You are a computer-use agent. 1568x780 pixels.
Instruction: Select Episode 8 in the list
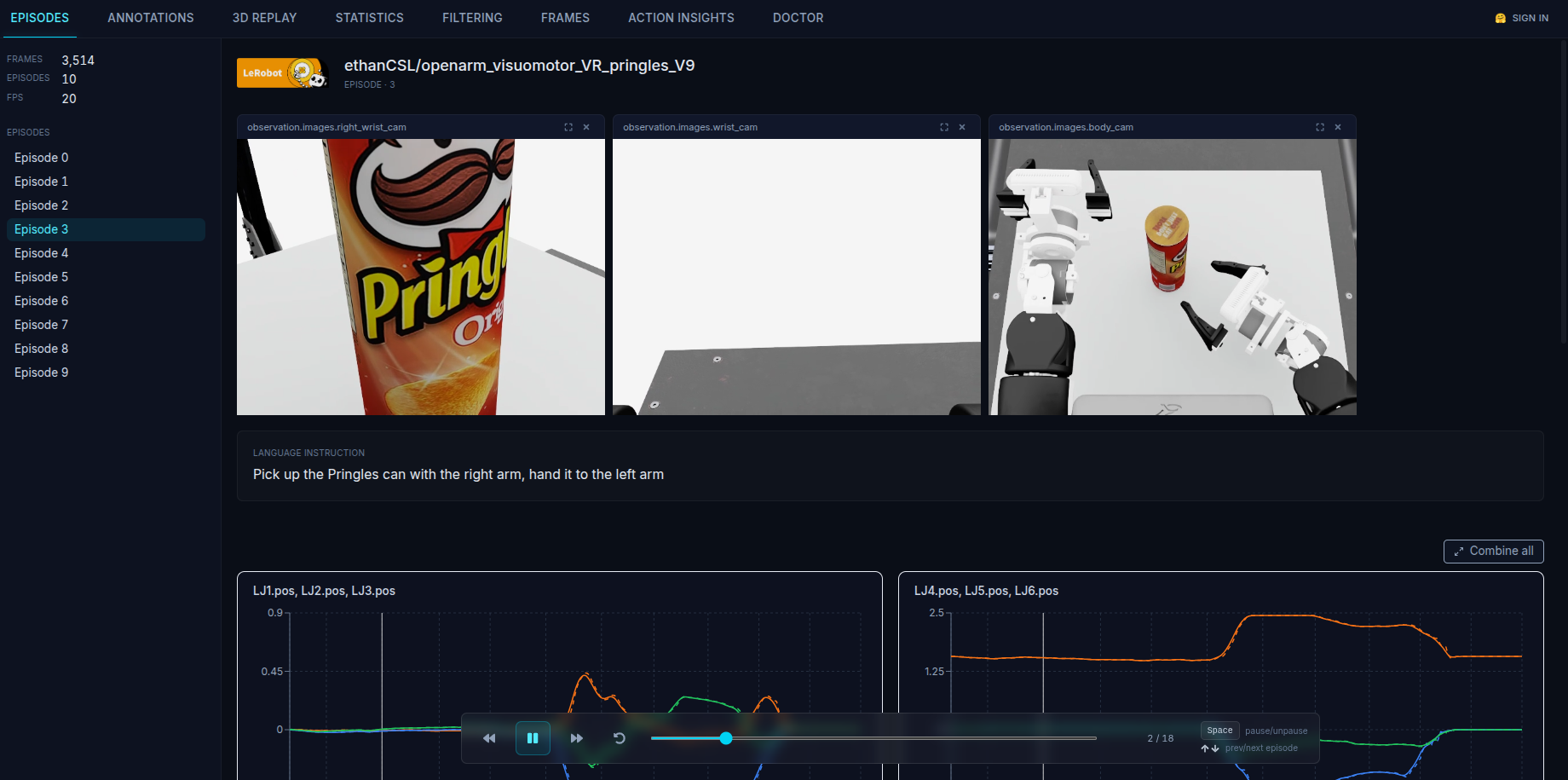(106, 349)
